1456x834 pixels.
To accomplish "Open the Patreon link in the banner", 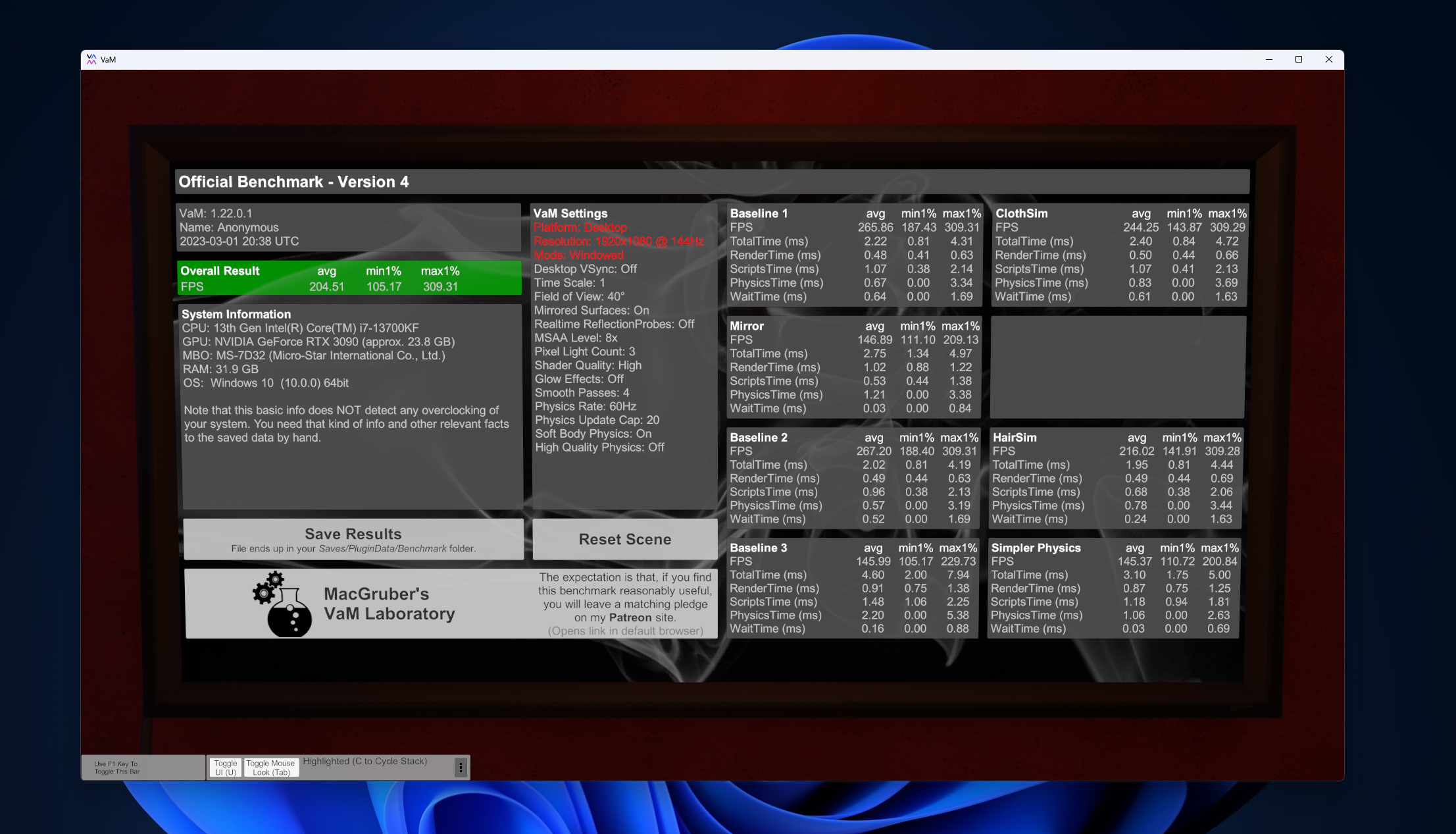I will 629,617.
